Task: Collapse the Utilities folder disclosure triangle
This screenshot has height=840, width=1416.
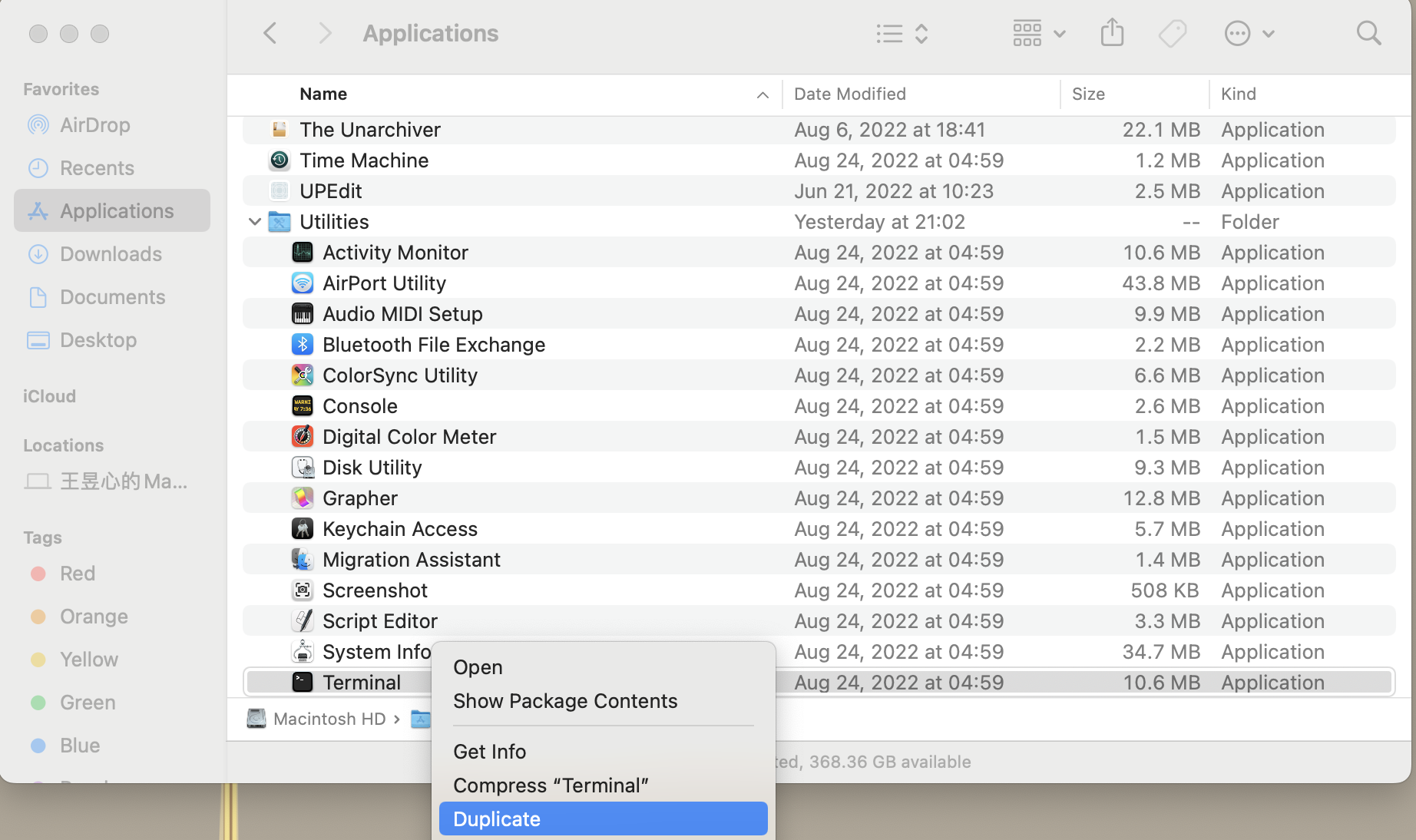Action: pos(255,221)
